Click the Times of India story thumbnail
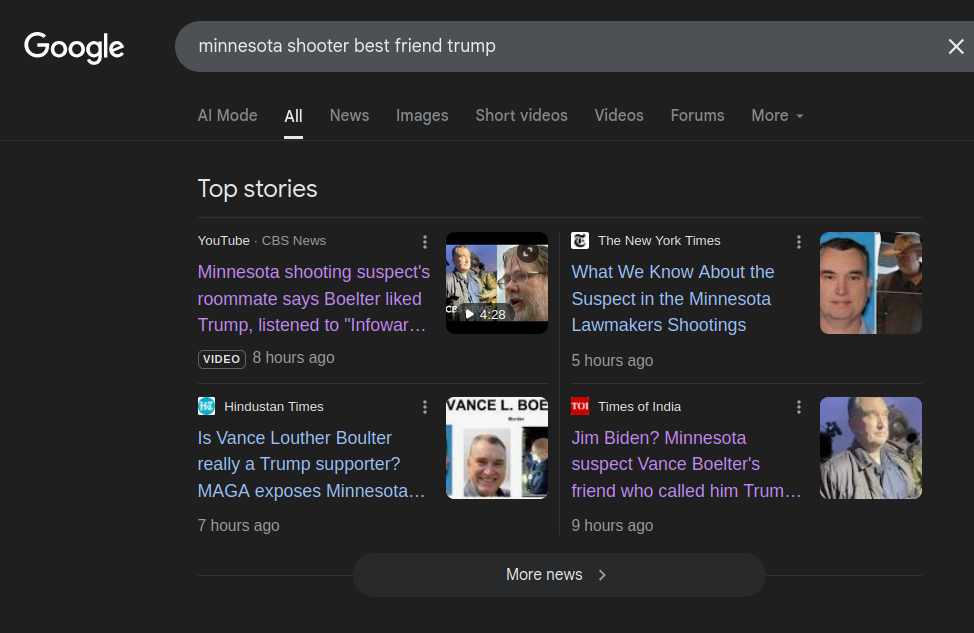Screen dimensions: 974x633 (x=871, y=448)
